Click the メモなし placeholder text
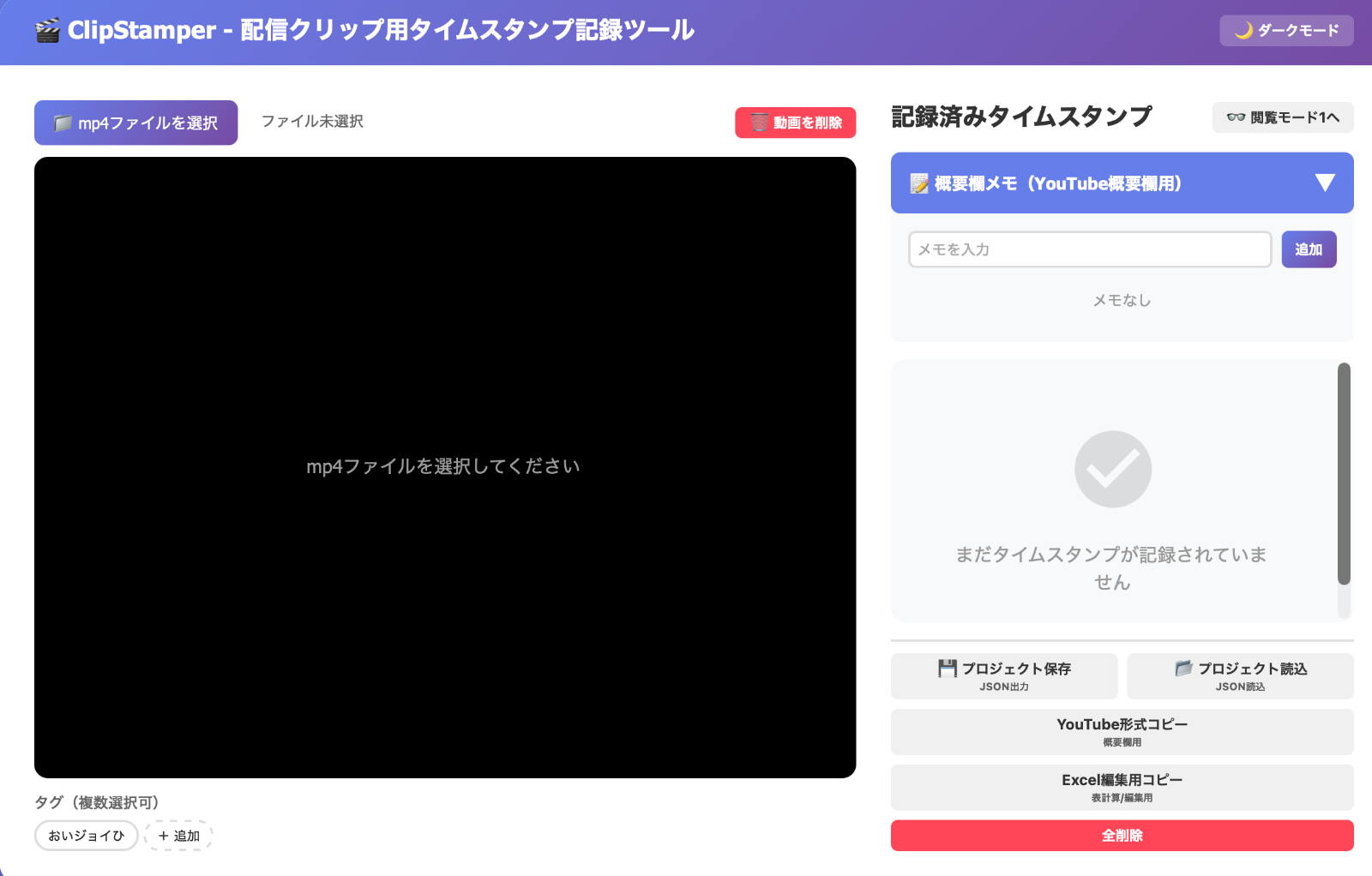The image size is (1372, 876). click(1122, 300)
